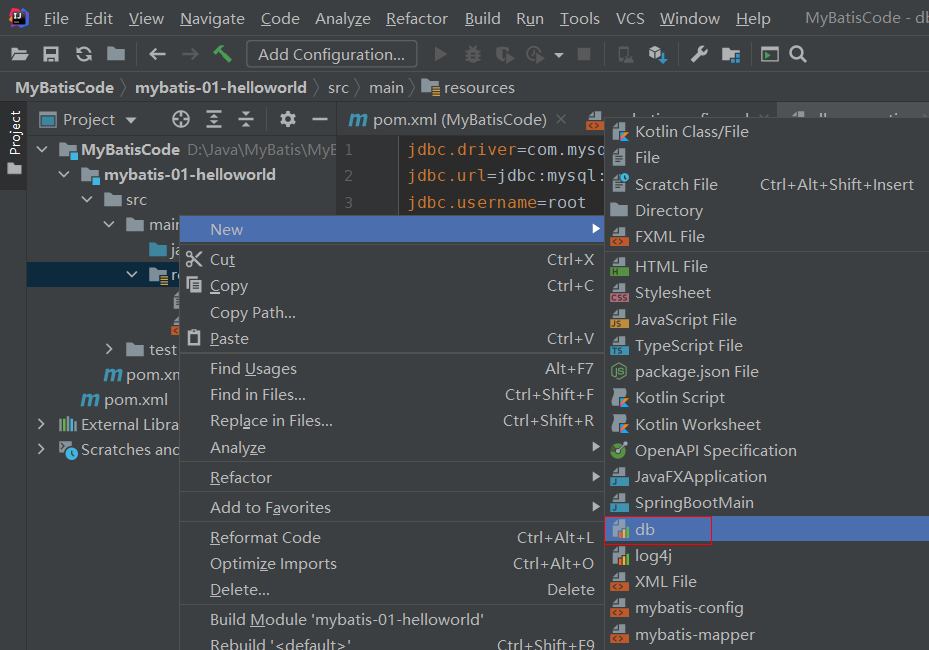Choose Cut from context menu
929x650 pixels.
tap(392, 260)
